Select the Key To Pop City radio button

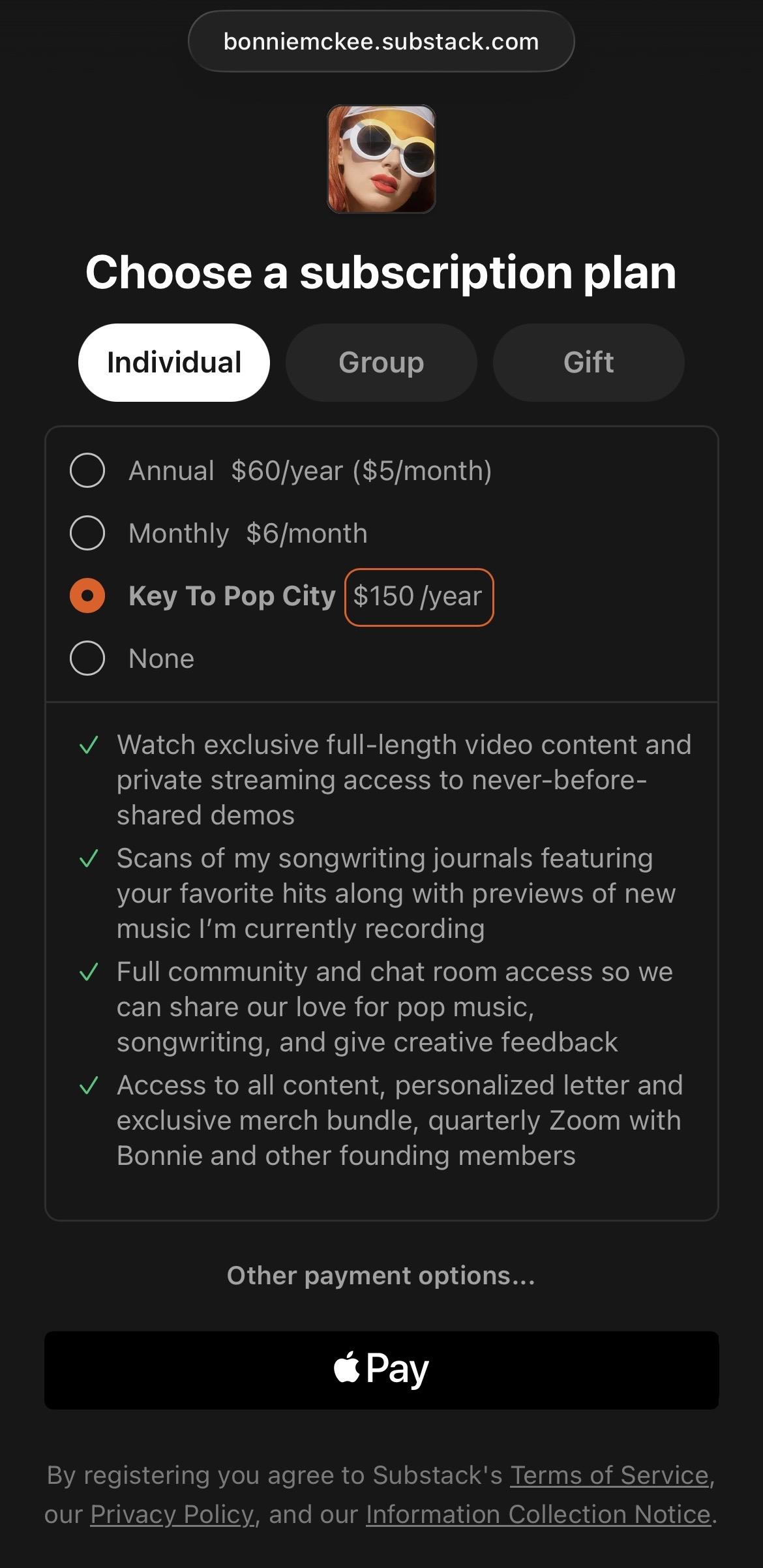pos(87,596)
